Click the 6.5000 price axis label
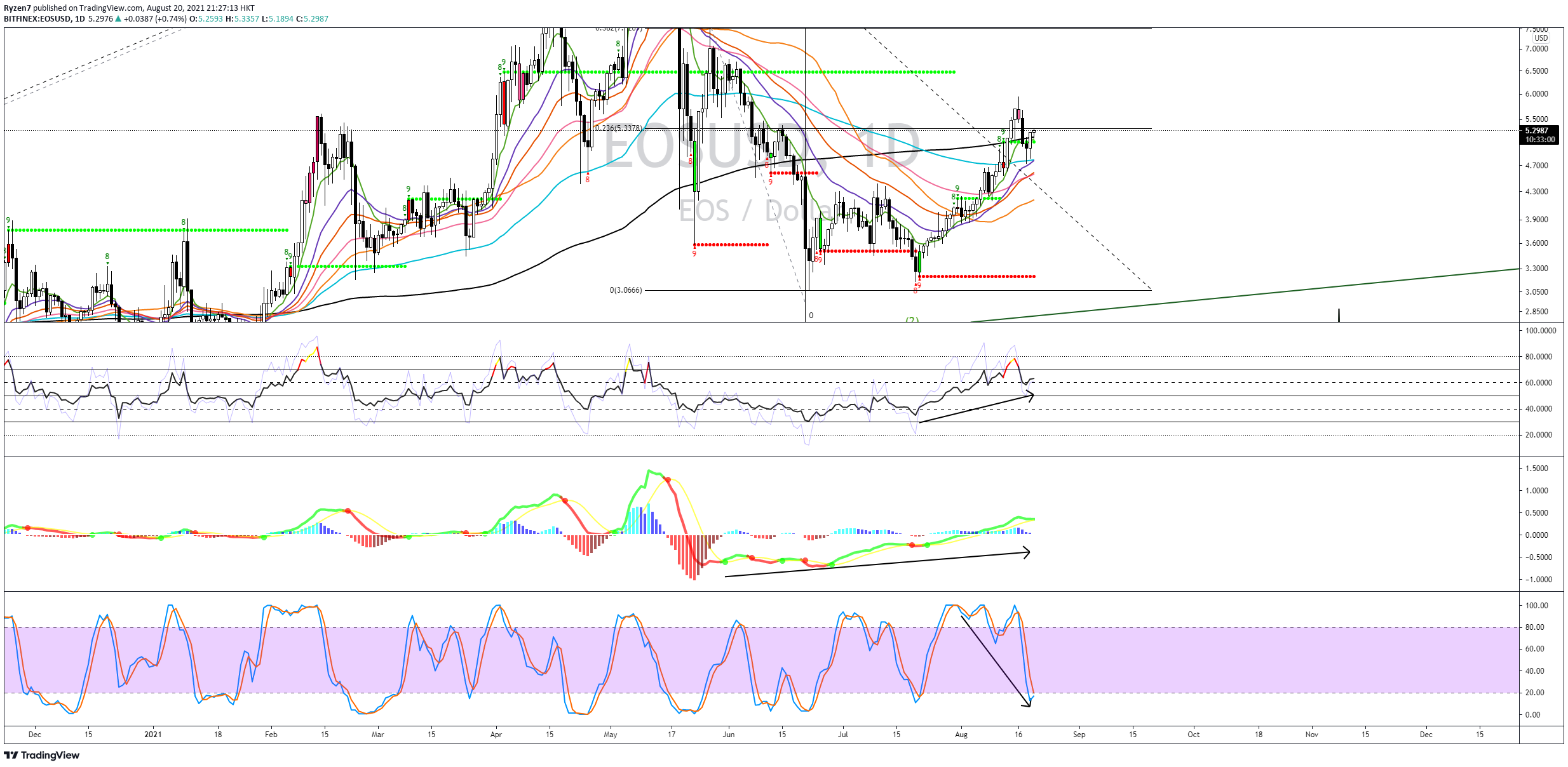 [x=1537, y=71]
